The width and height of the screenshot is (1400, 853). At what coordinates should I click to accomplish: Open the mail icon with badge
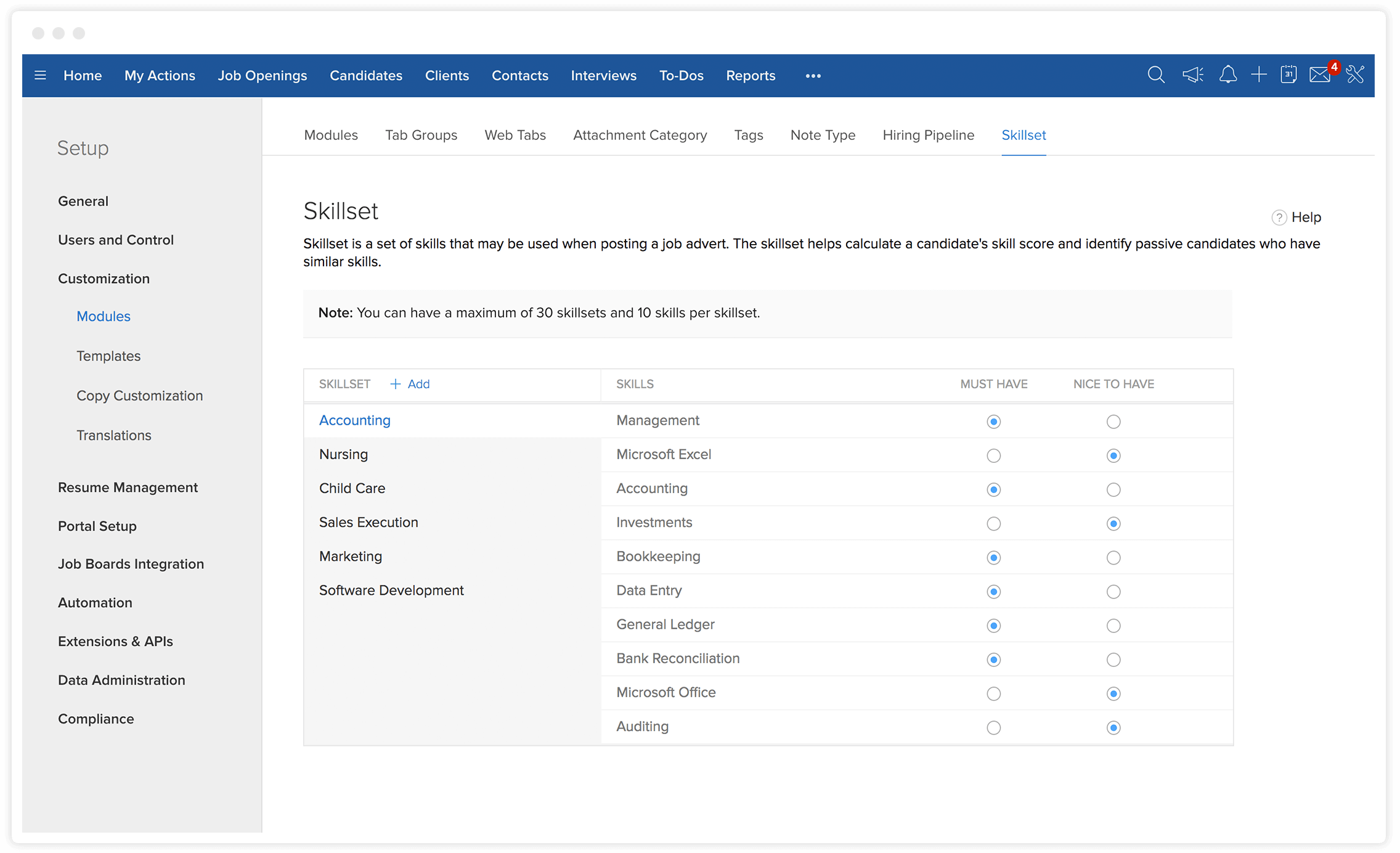coord(1320,75)
